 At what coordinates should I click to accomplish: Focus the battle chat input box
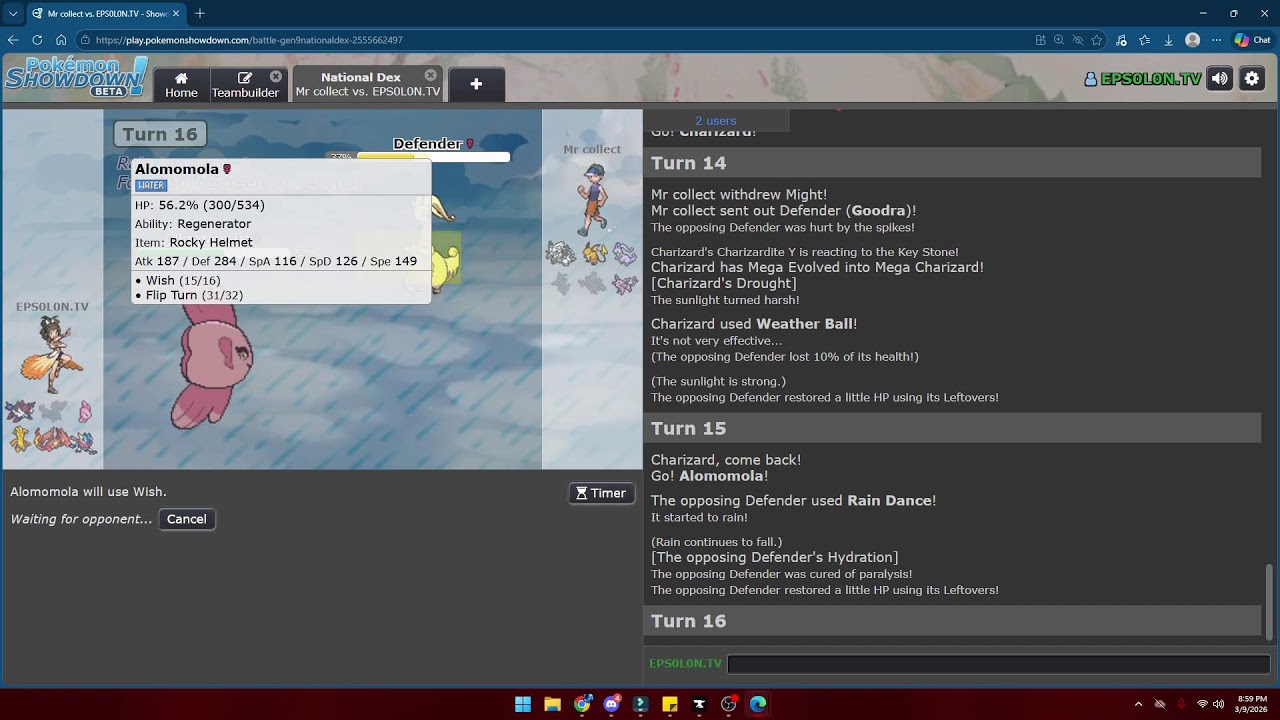point(998,664)
